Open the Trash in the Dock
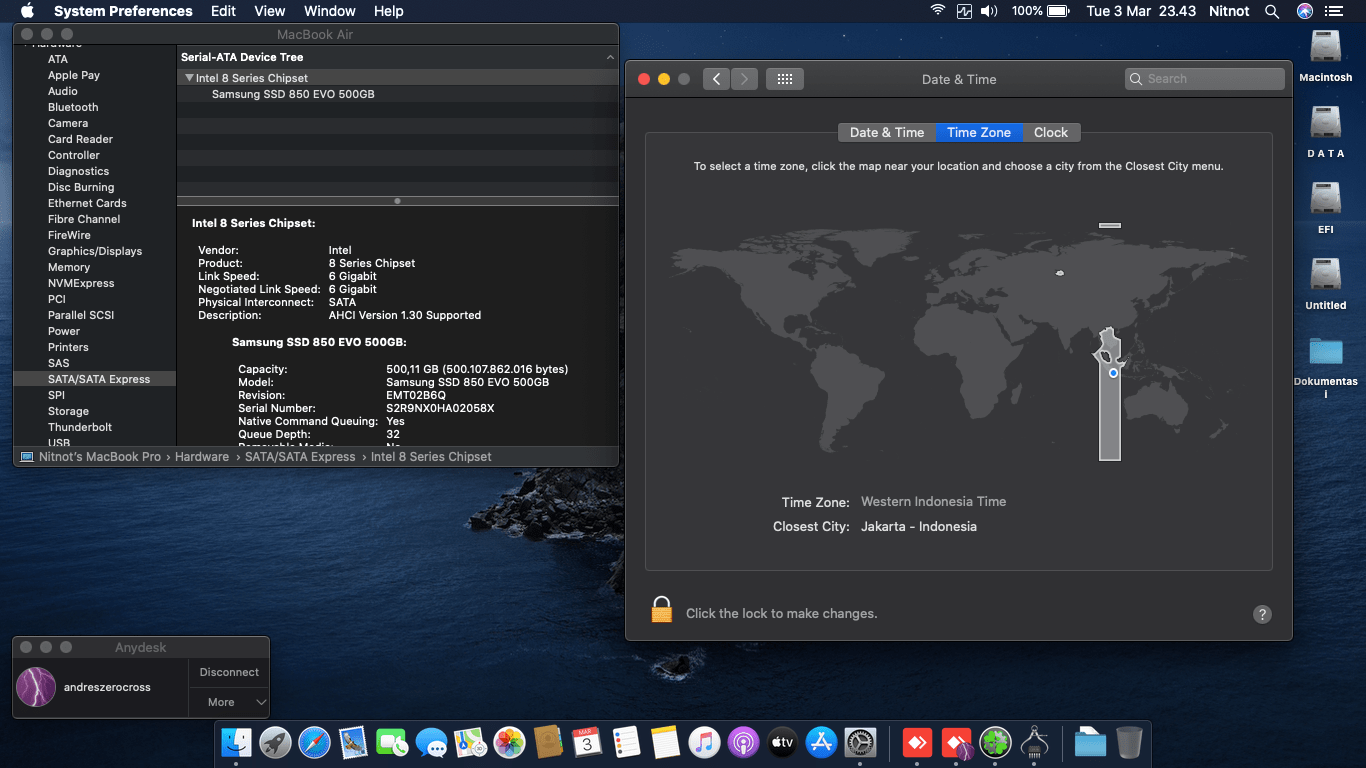 pos(1129,742)
